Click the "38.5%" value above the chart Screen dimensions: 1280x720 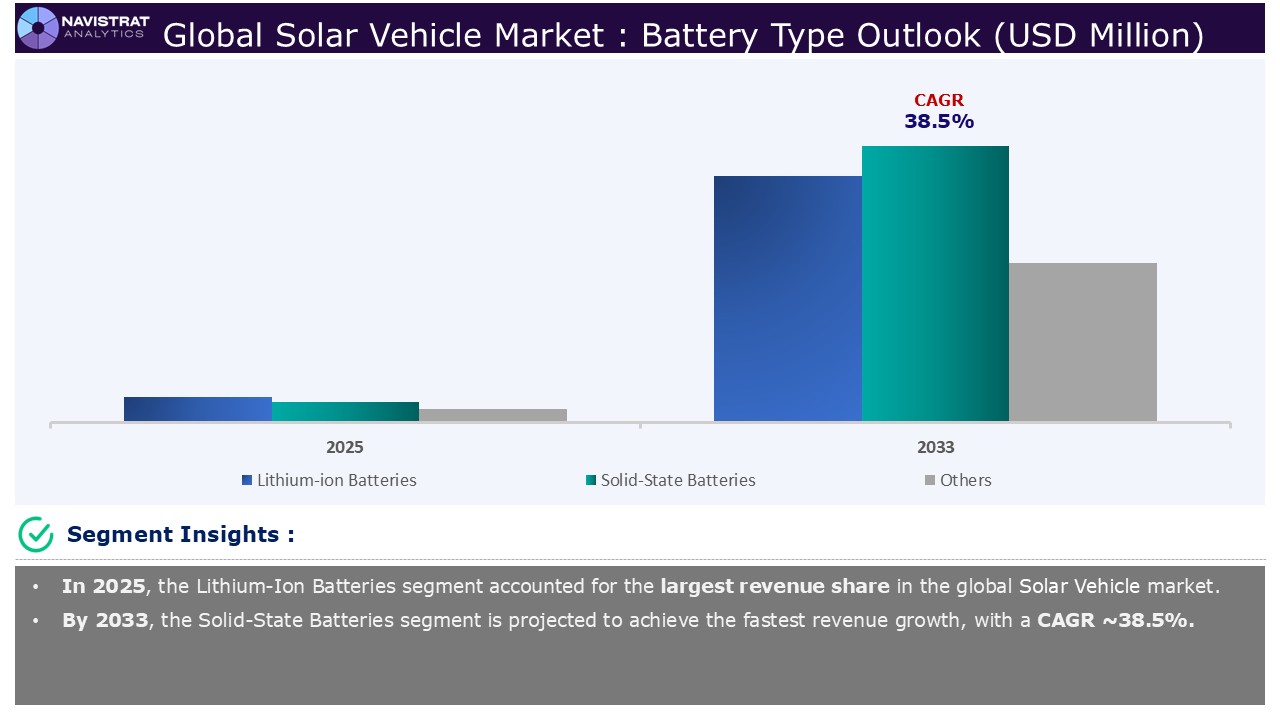click(x=939, y=122)
